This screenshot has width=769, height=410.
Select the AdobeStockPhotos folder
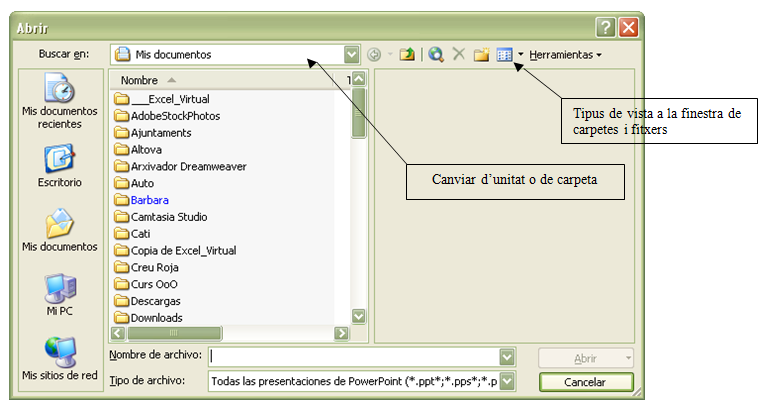tap(167, 116)
